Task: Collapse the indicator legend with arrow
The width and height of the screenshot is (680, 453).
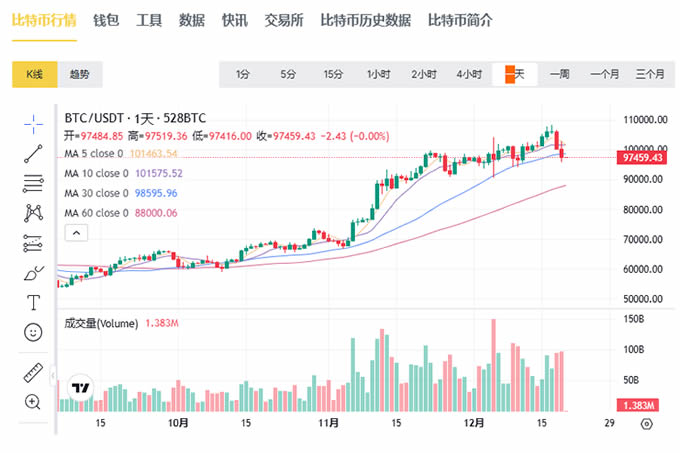Action: click(x=75, y=232)
